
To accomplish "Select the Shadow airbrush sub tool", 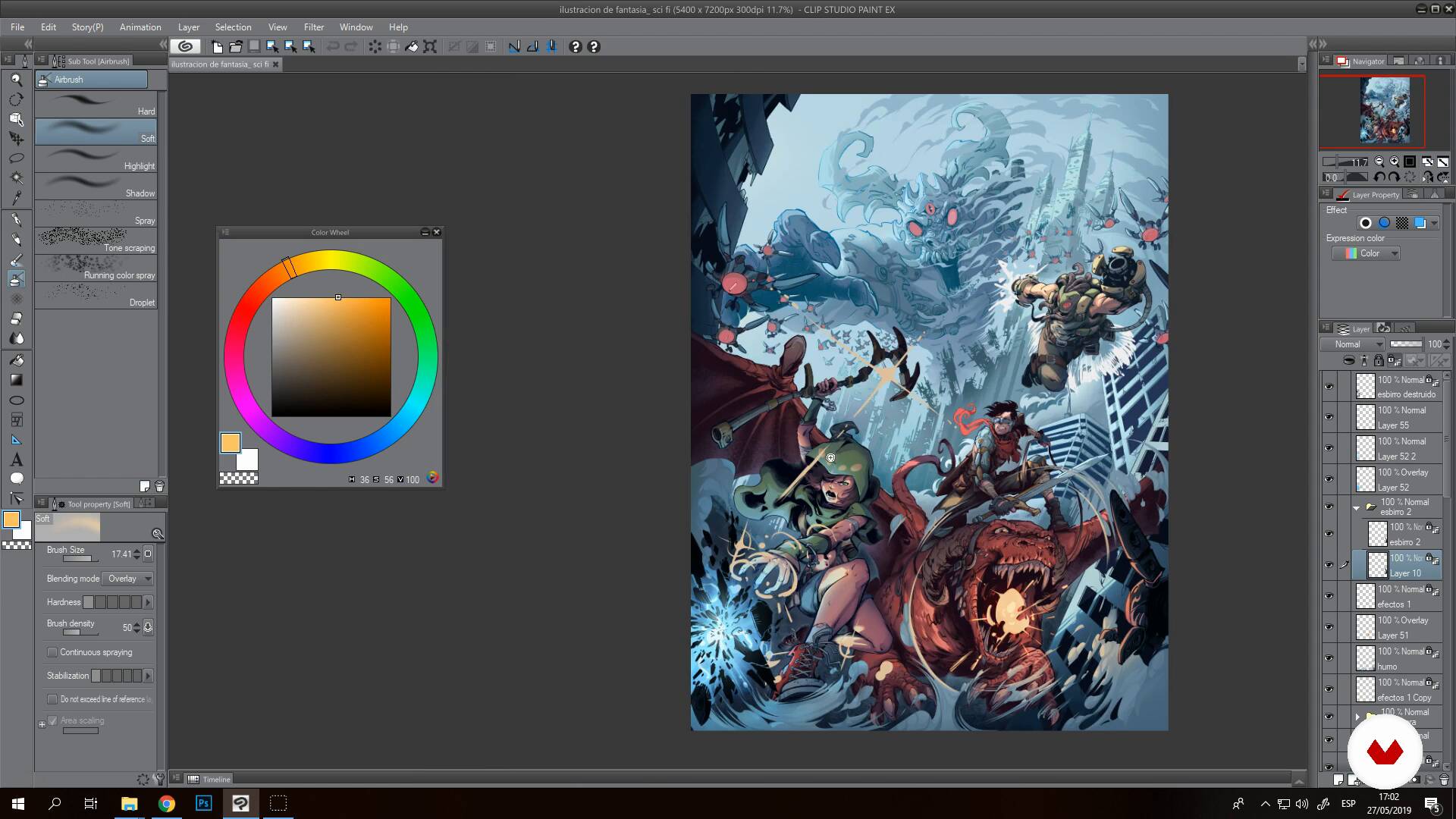I will click(96, 187).
